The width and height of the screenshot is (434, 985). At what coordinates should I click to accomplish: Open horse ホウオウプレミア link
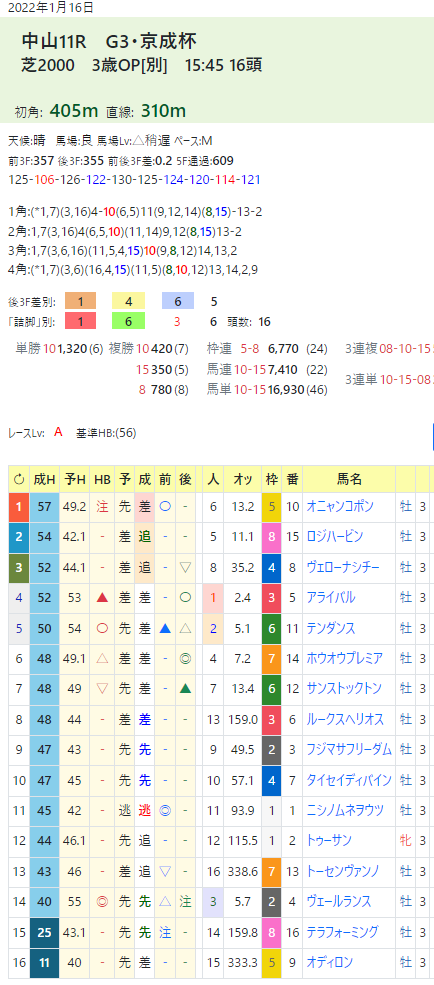[x=344, y=658]
